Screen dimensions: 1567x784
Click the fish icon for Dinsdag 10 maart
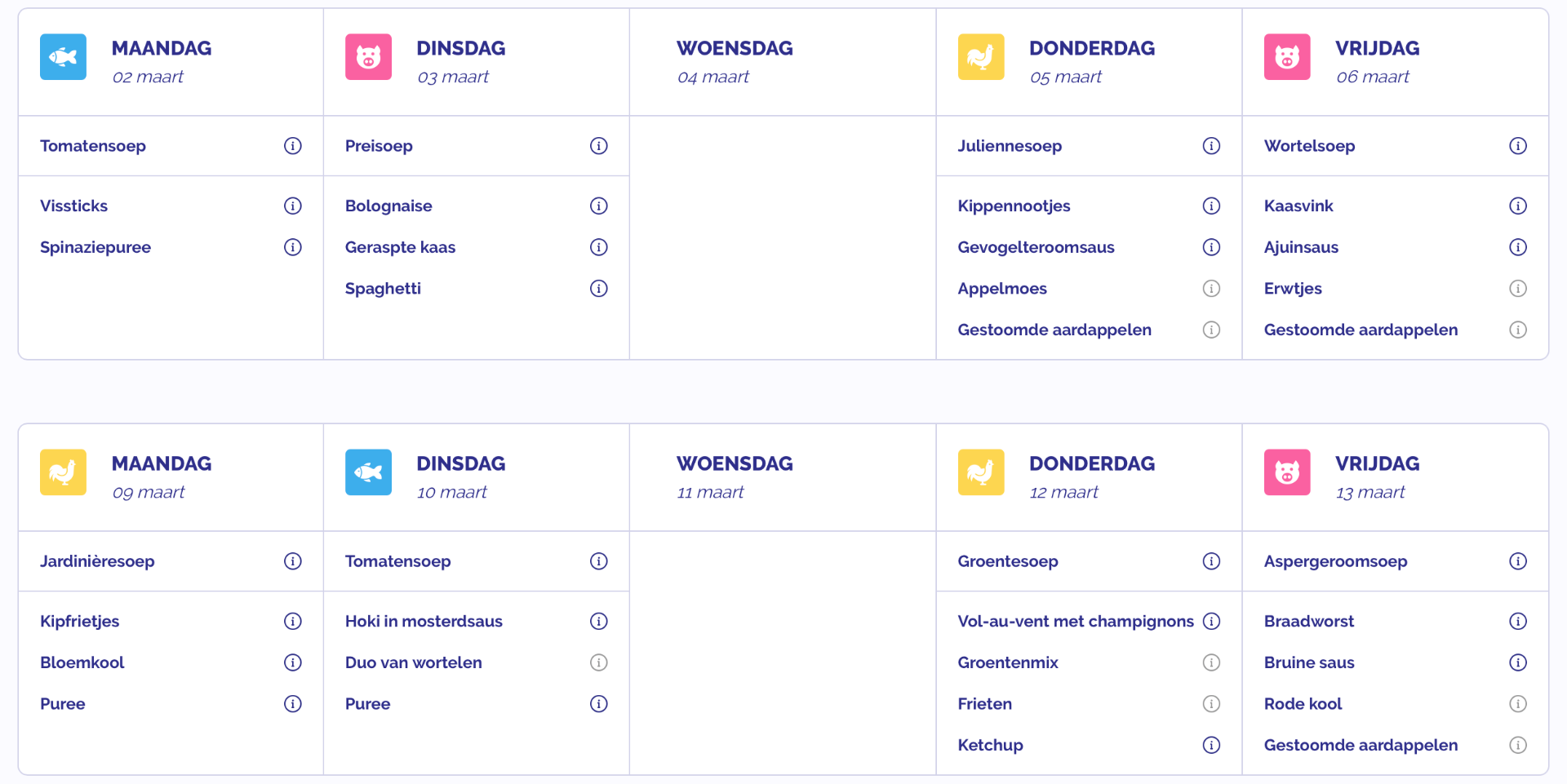pos(368,472)
